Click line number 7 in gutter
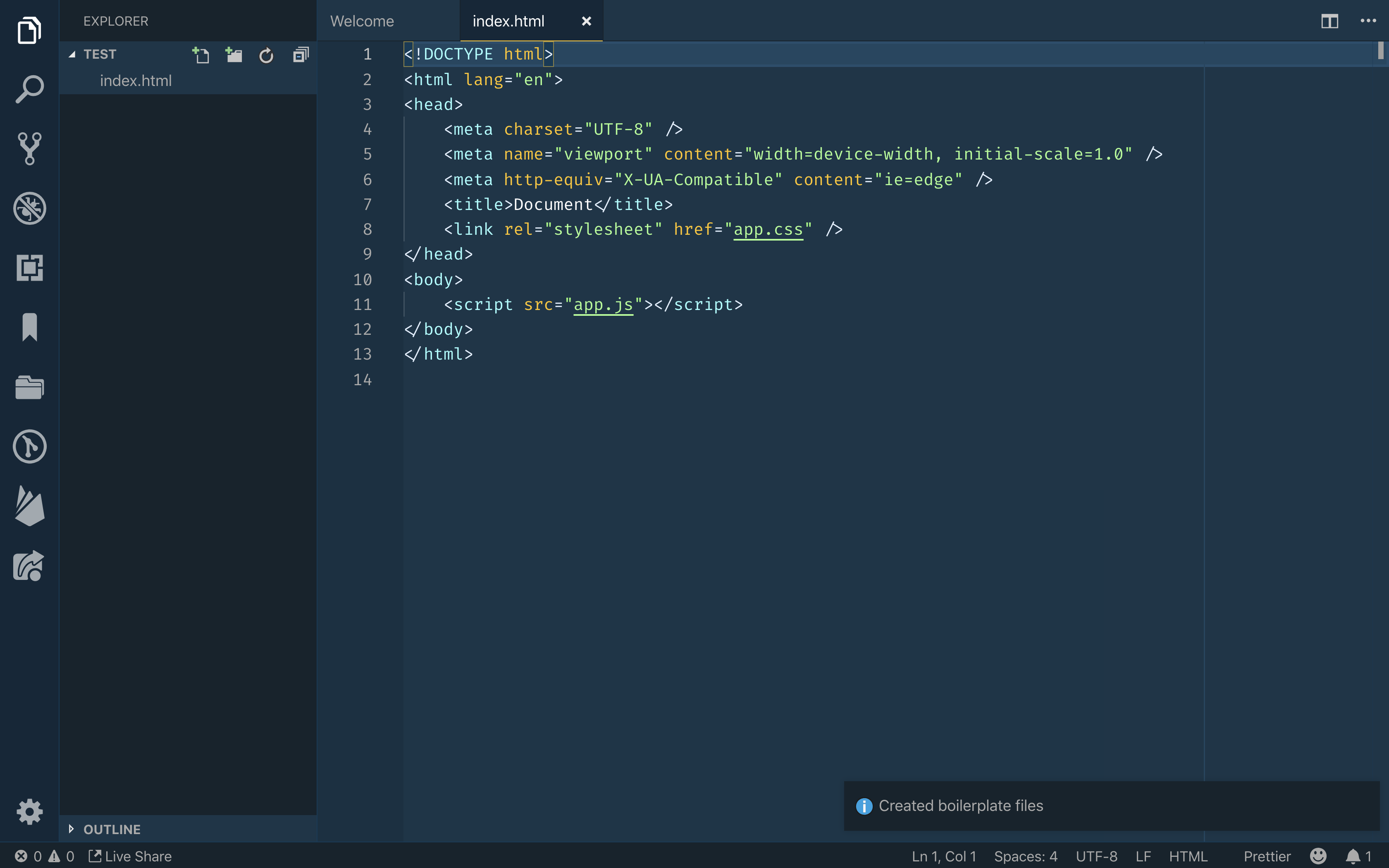Viewport: 1389px width, 868px height. [368, 204]
